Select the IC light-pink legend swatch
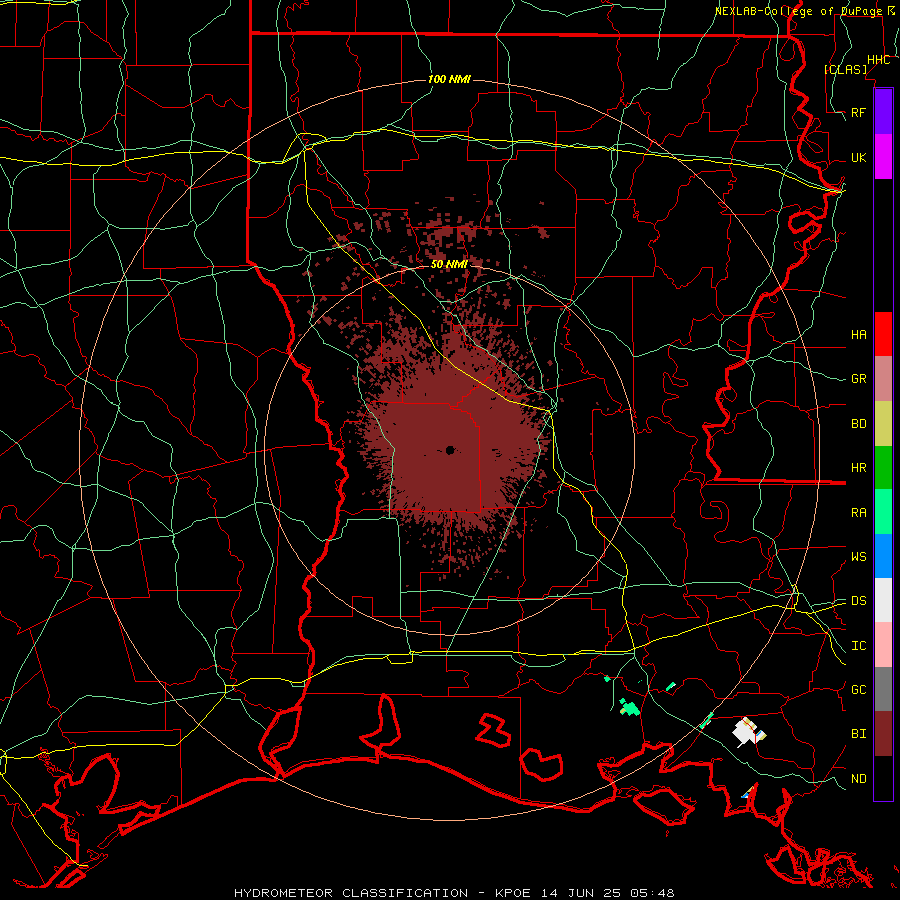Screen dimensions: 900x900 point(883,645)
